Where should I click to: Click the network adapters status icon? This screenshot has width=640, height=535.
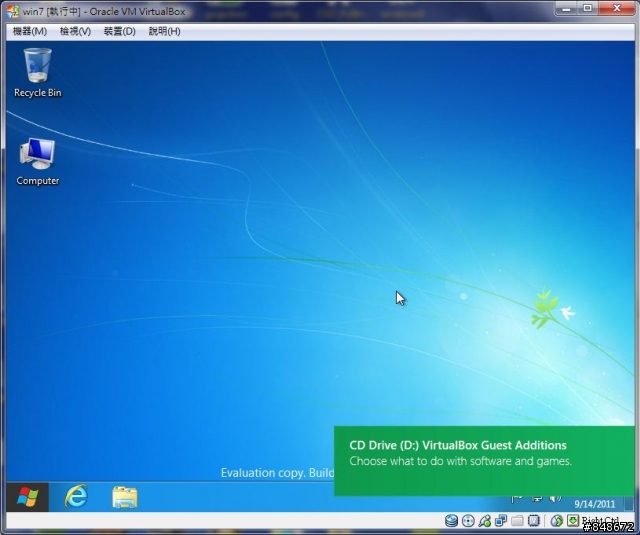coord(501,521)
